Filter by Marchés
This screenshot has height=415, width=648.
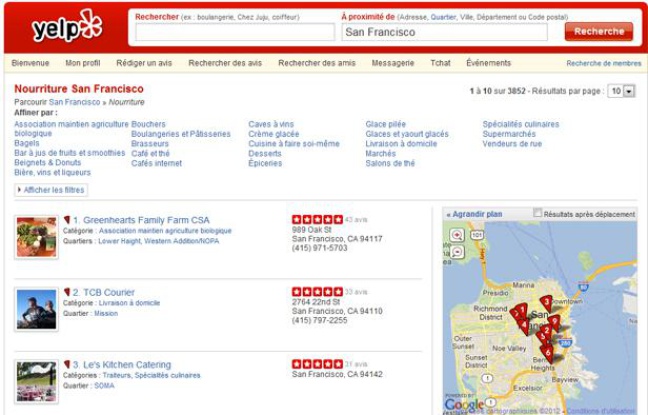[x=381, y=153]
